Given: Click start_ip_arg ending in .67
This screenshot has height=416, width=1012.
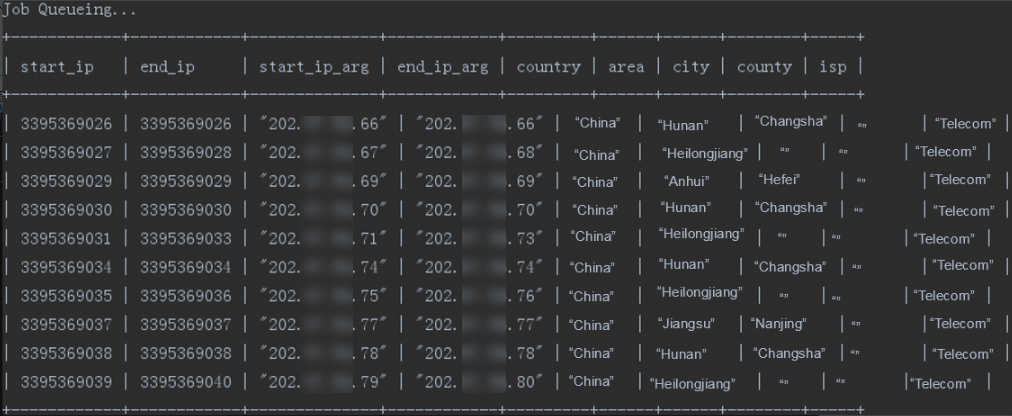Looking at the screenshot, I should (x=323, y=153).
